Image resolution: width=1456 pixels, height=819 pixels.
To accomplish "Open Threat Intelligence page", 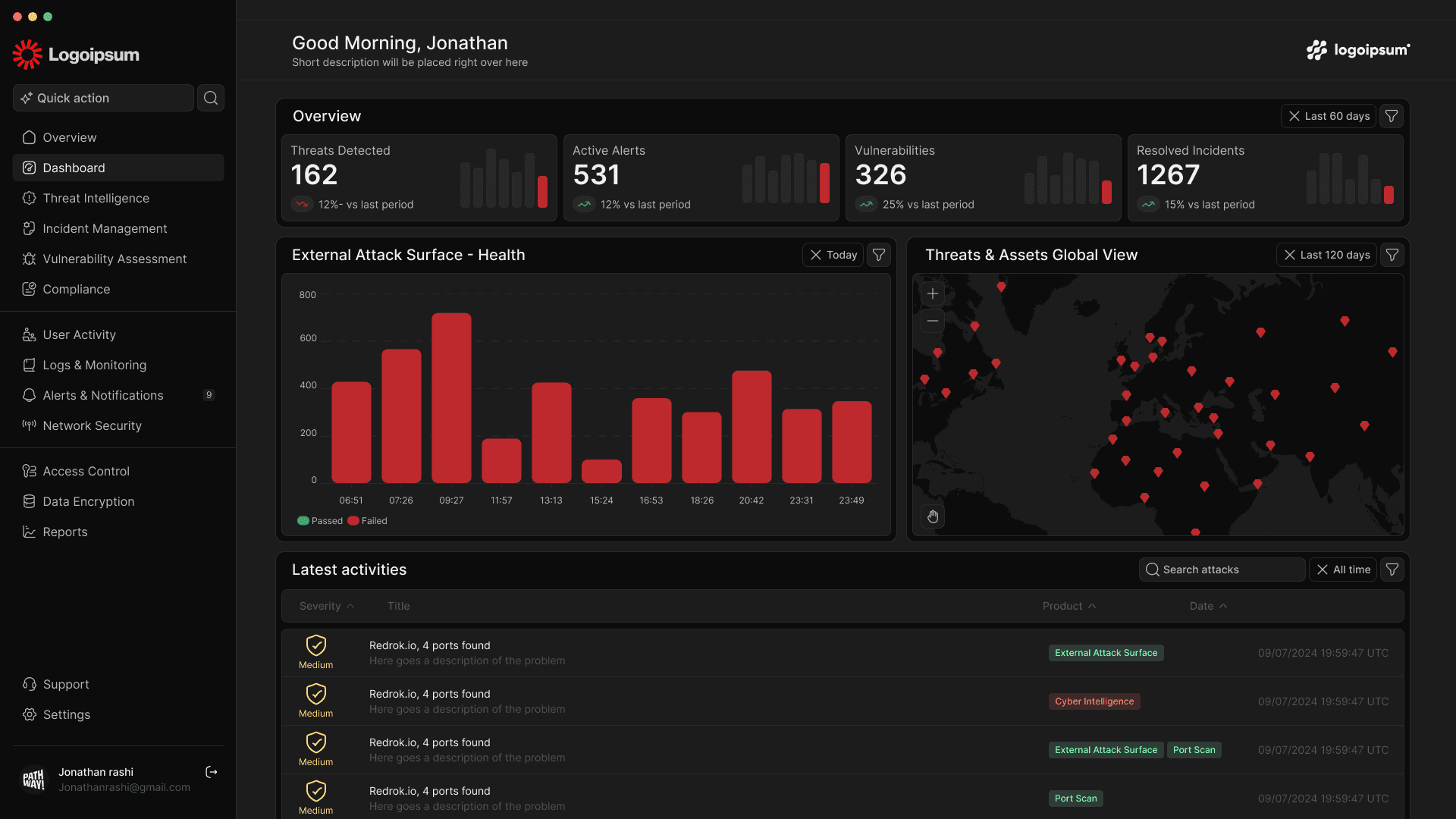I will [118, 198].
